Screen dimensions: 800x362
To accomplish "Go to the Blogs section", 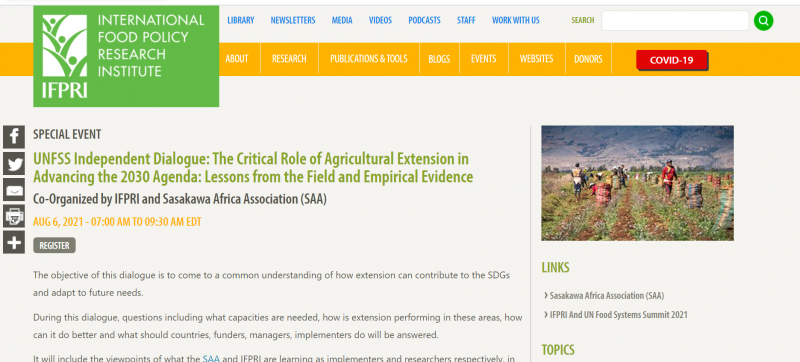I will pyautogui.click(x=439, y=59).
